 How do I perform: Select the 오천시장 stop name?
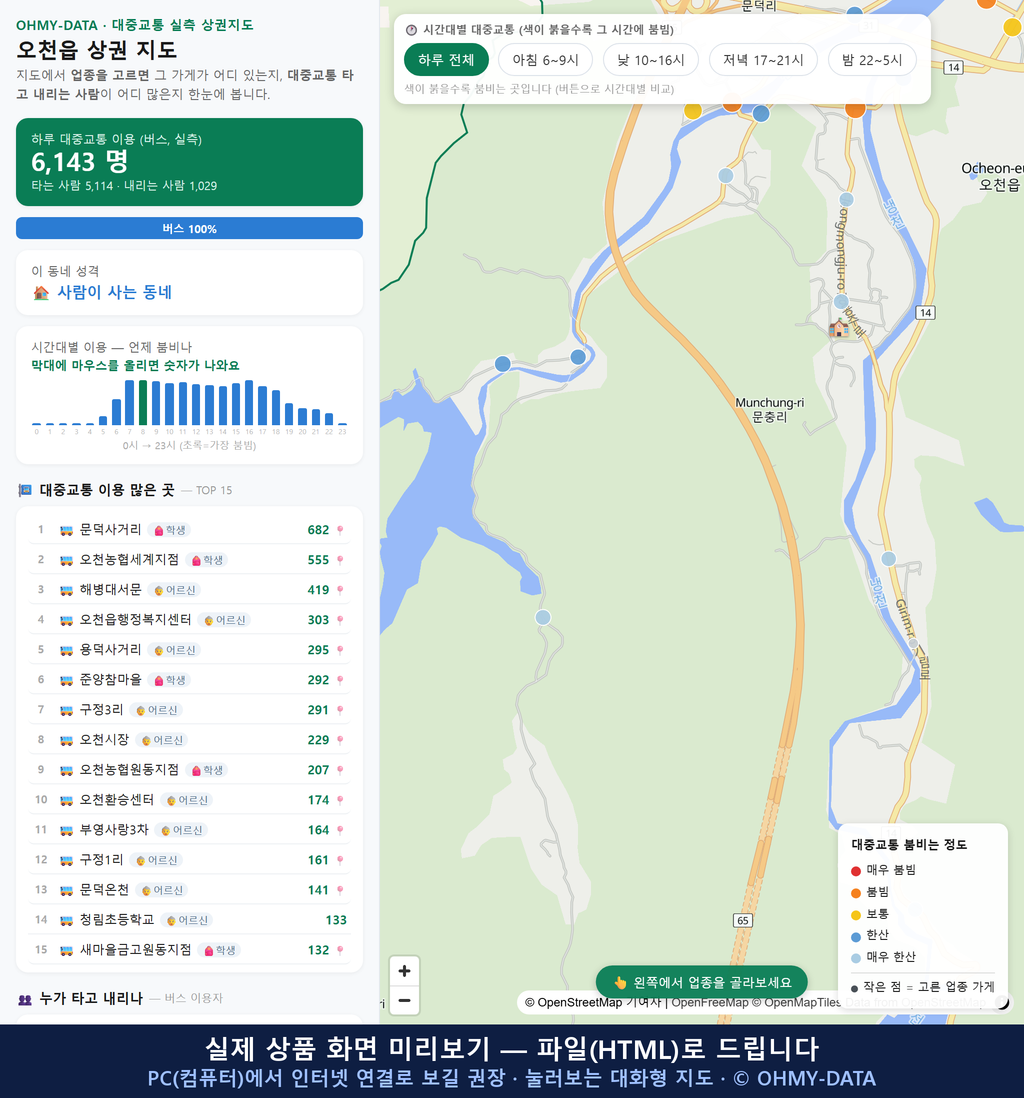click(x=104, y=739)
